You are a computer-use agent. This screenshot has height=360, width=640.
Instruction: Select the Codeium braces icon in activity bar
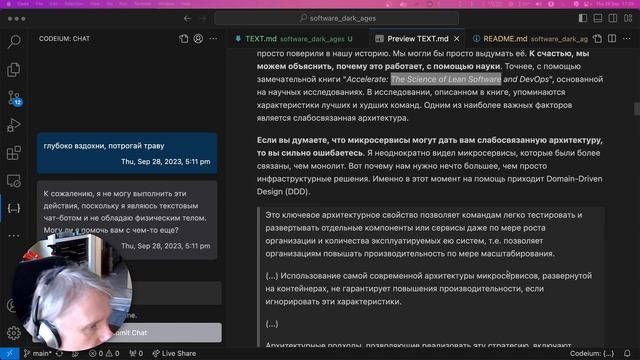coord(14,208)
